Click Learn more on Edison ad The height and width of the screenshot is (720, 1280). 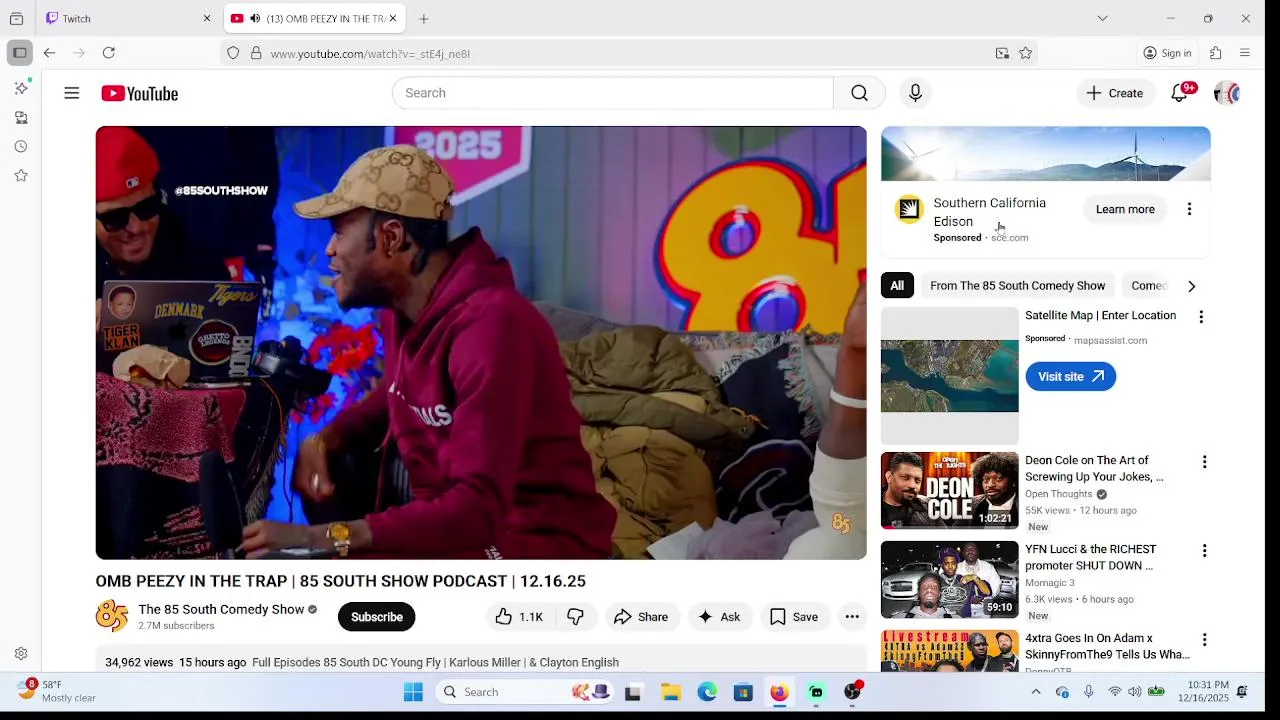(1125, 209)
